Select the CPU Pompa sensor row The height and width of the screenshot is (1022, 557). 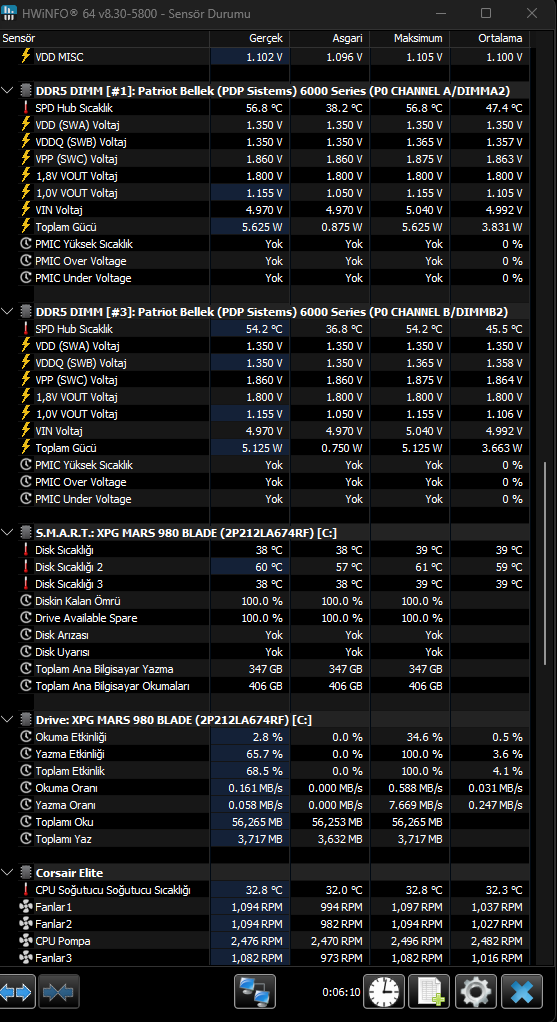coord(264,941)
